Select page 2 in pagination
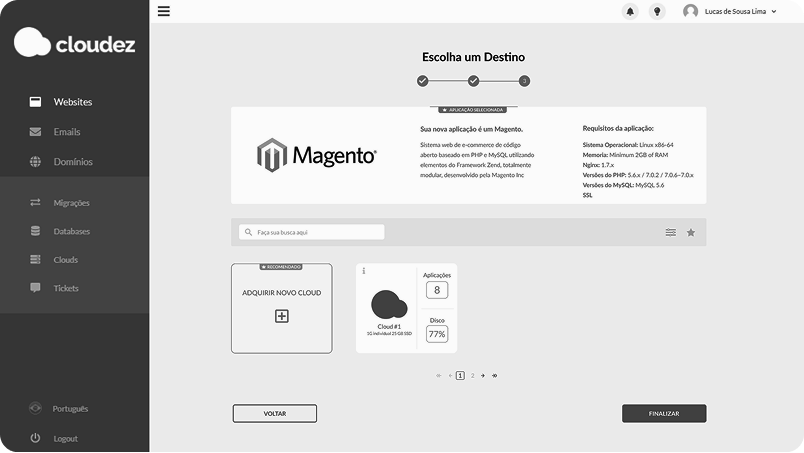 pos(472,376)
